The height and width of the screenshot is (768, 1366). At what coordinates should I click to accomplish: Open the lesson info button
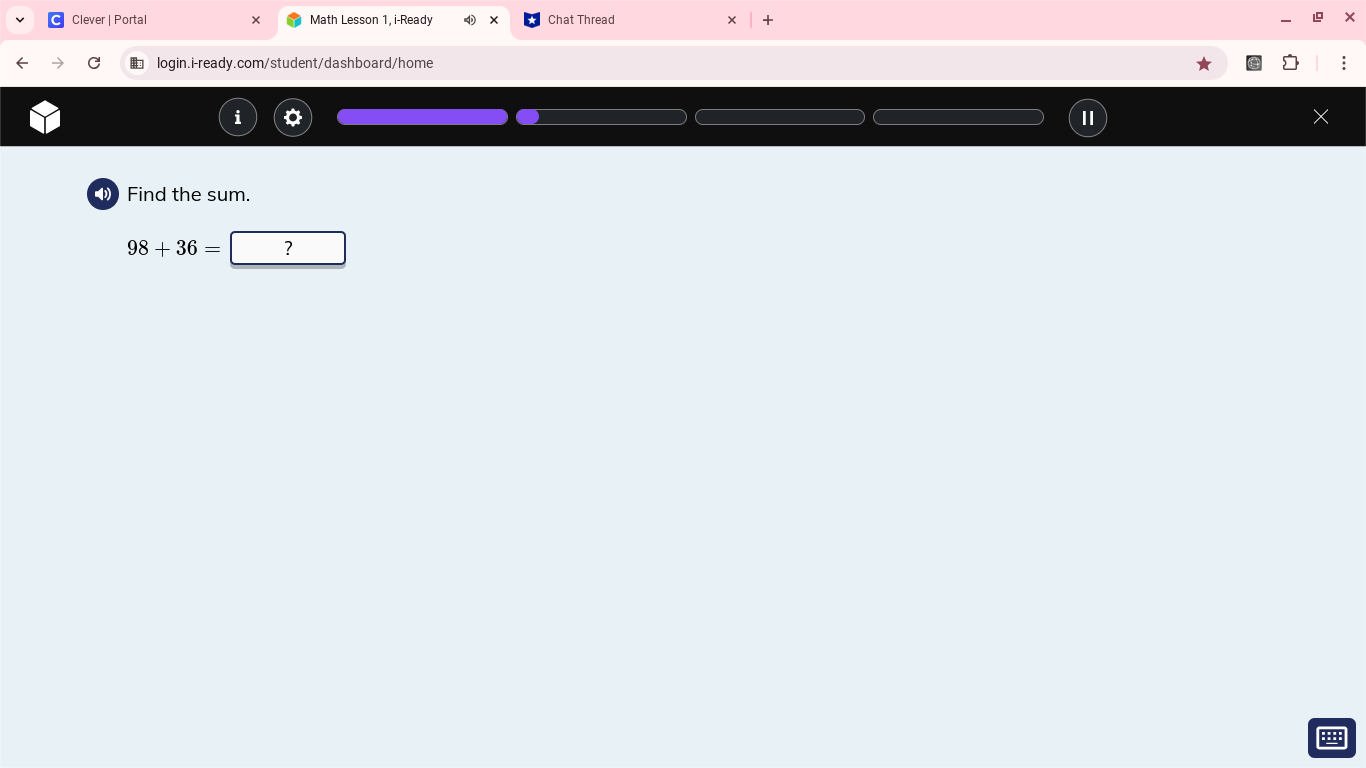238,117
